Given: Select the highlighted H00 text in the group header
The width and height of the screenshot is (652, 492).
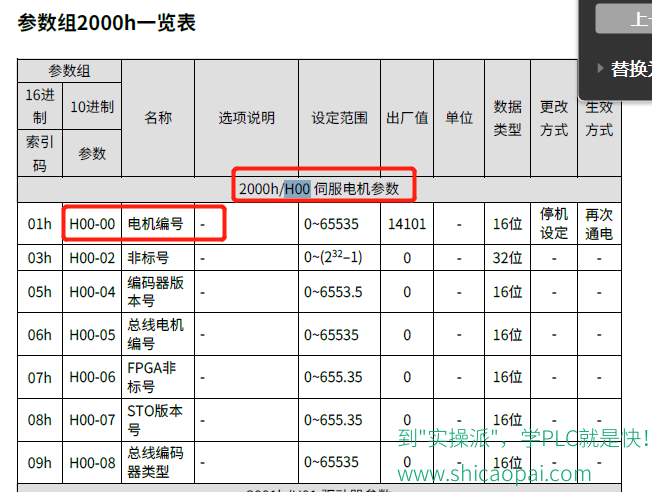Looking at the screenshot, I should click(297, 189).
